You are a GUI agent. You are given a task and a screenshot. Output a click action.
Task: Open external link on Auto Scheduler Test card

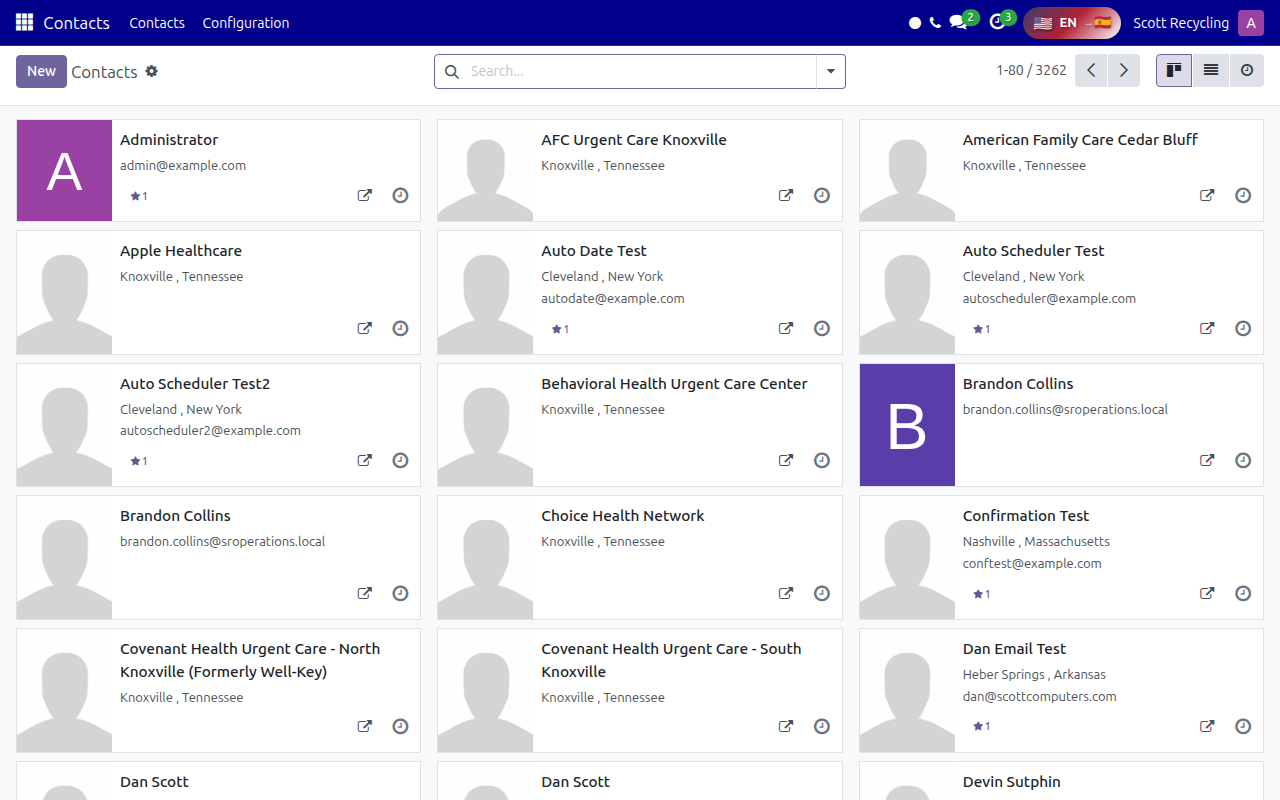click(x=1207, y=328)
